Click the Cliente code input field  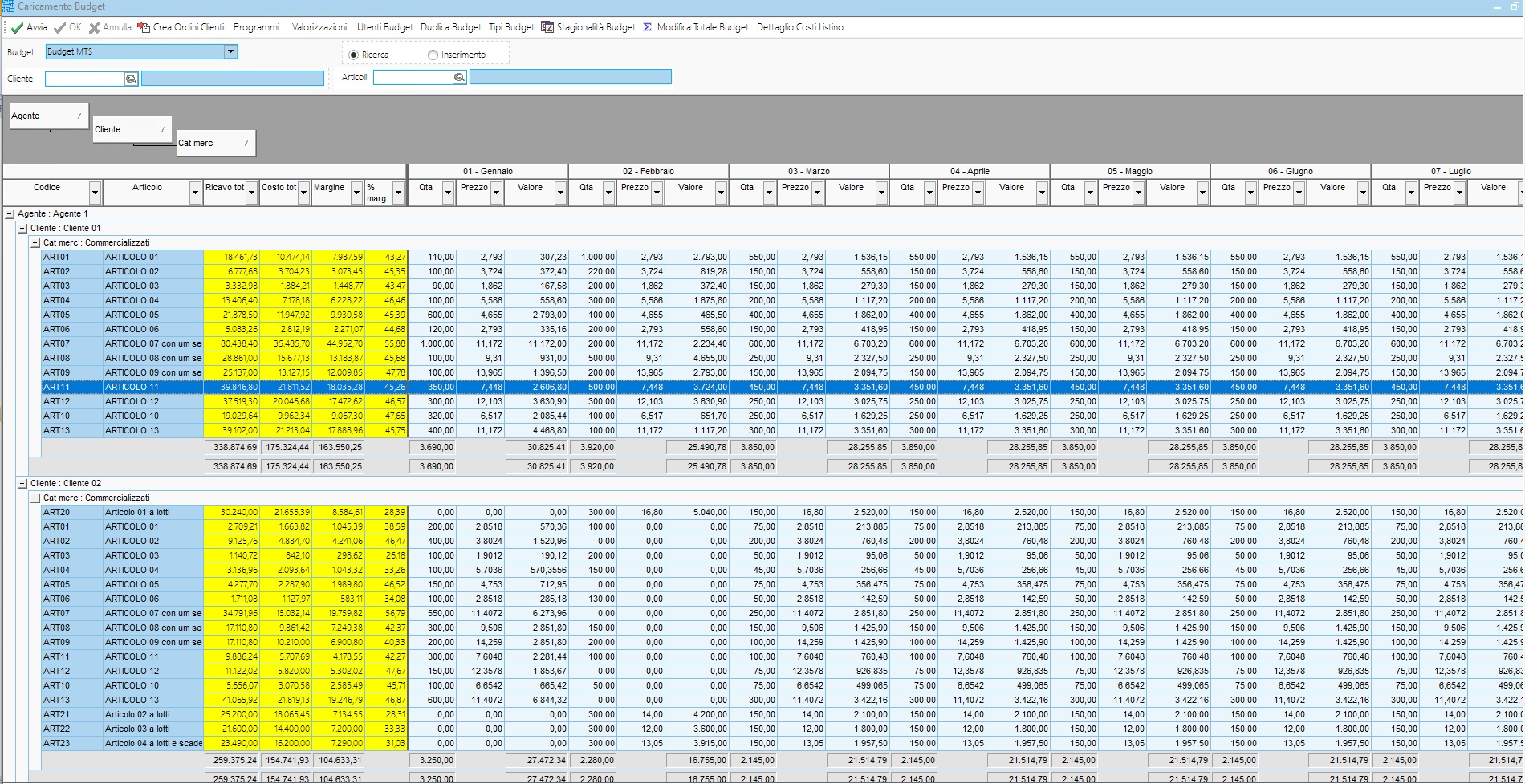85,79
